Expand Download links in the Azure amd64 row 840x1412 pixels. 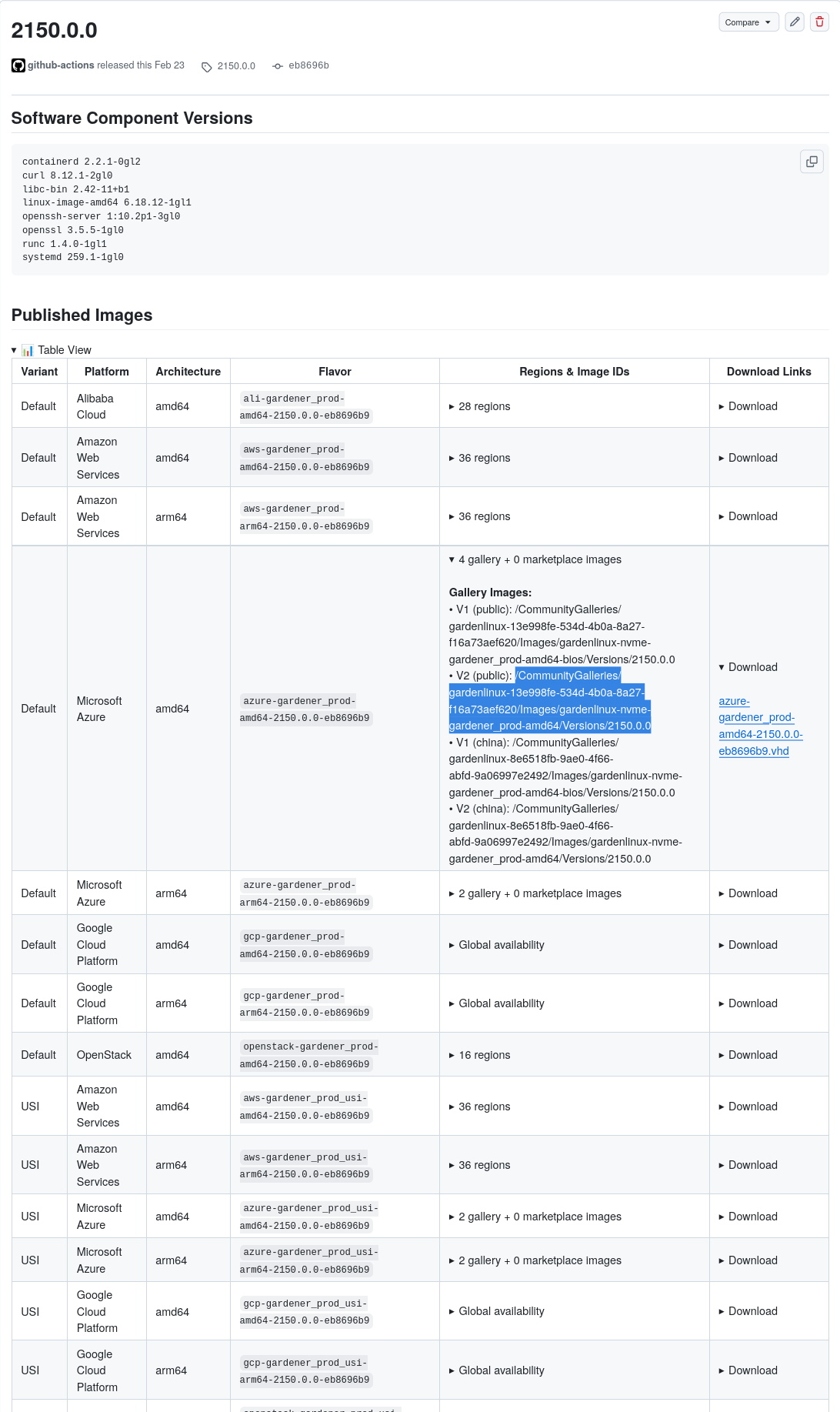[x=745, y=667]
